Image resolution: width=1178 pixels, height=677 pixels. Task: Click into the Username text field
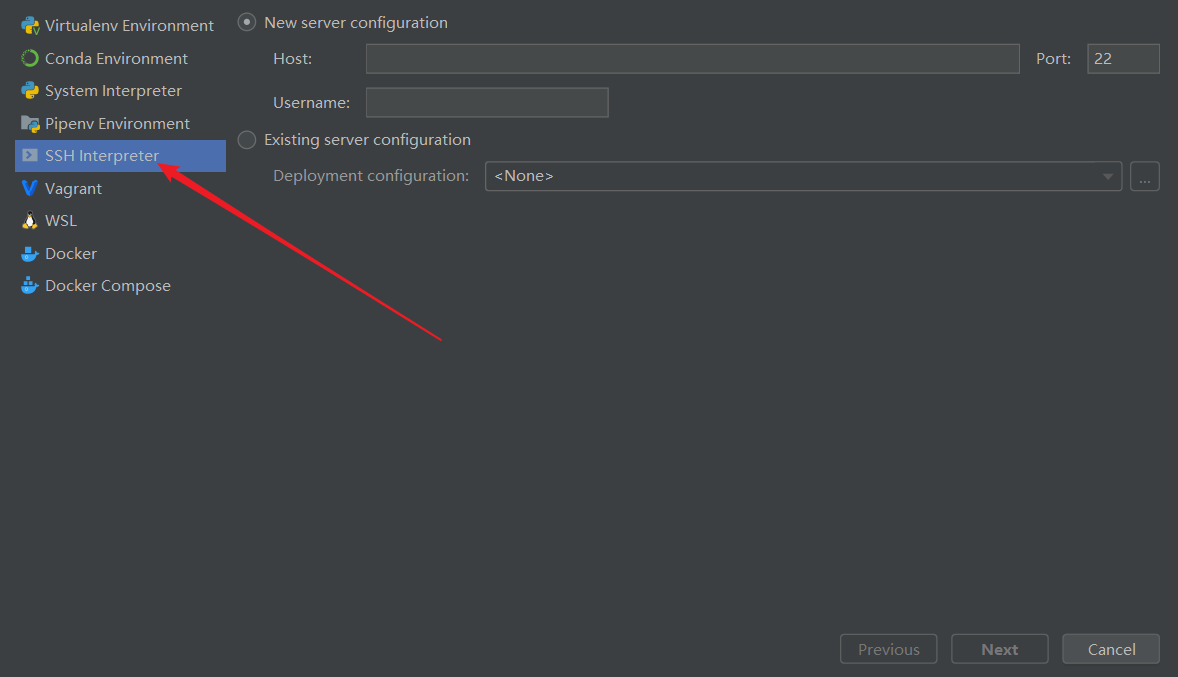[487, 102]
